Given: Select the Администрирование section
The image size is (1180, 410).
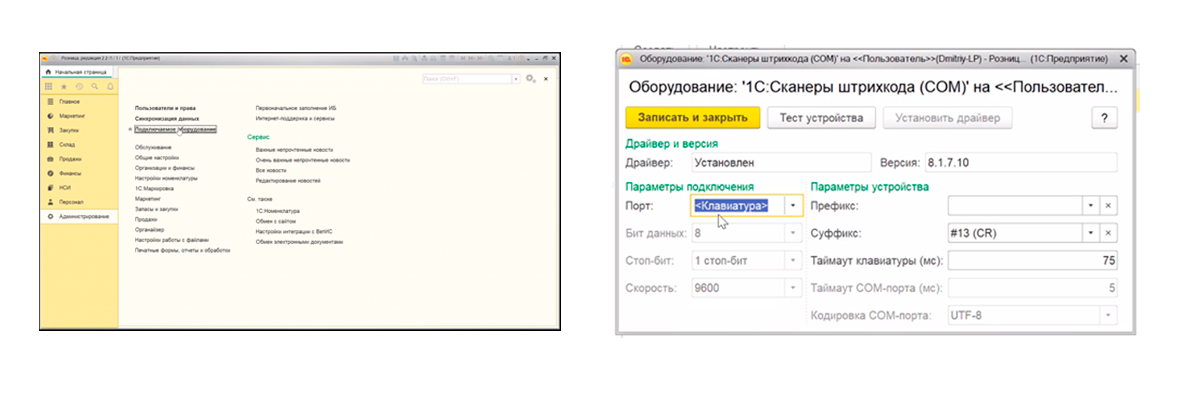Looking at the screenshot, I should (79, 217).
